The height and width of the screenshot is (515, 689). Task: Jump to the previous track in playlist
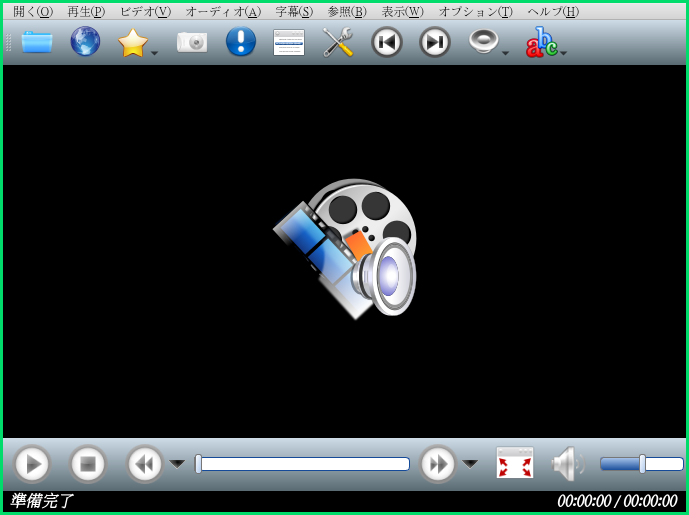[x=387, y=42]
